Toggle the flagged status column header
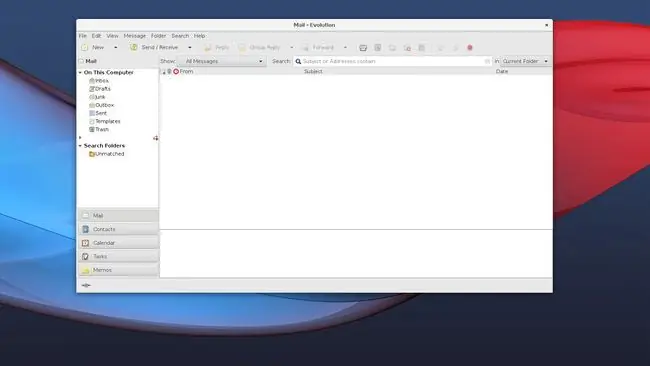 (x=176, y=71)
